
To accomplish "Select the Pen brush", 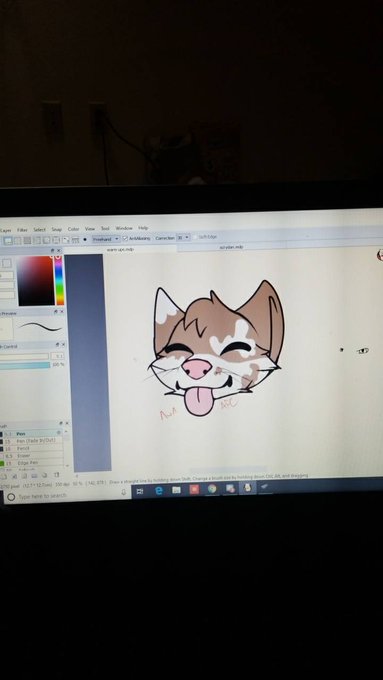I will [x=31, y=434].
